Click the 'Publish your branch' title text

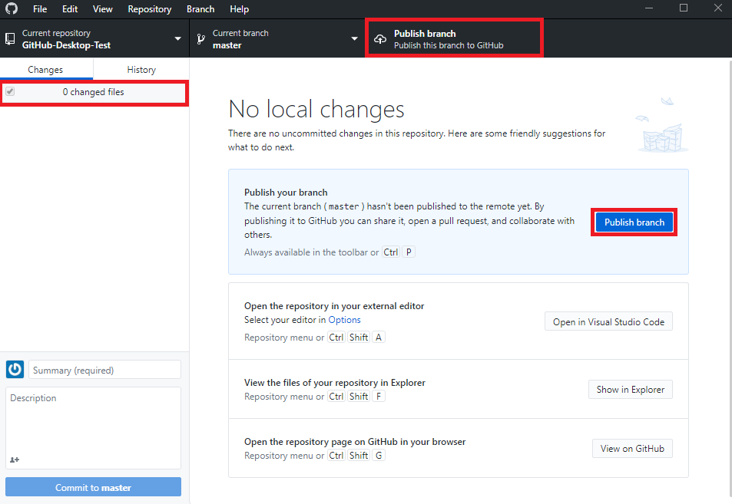[x=286, y=192]
